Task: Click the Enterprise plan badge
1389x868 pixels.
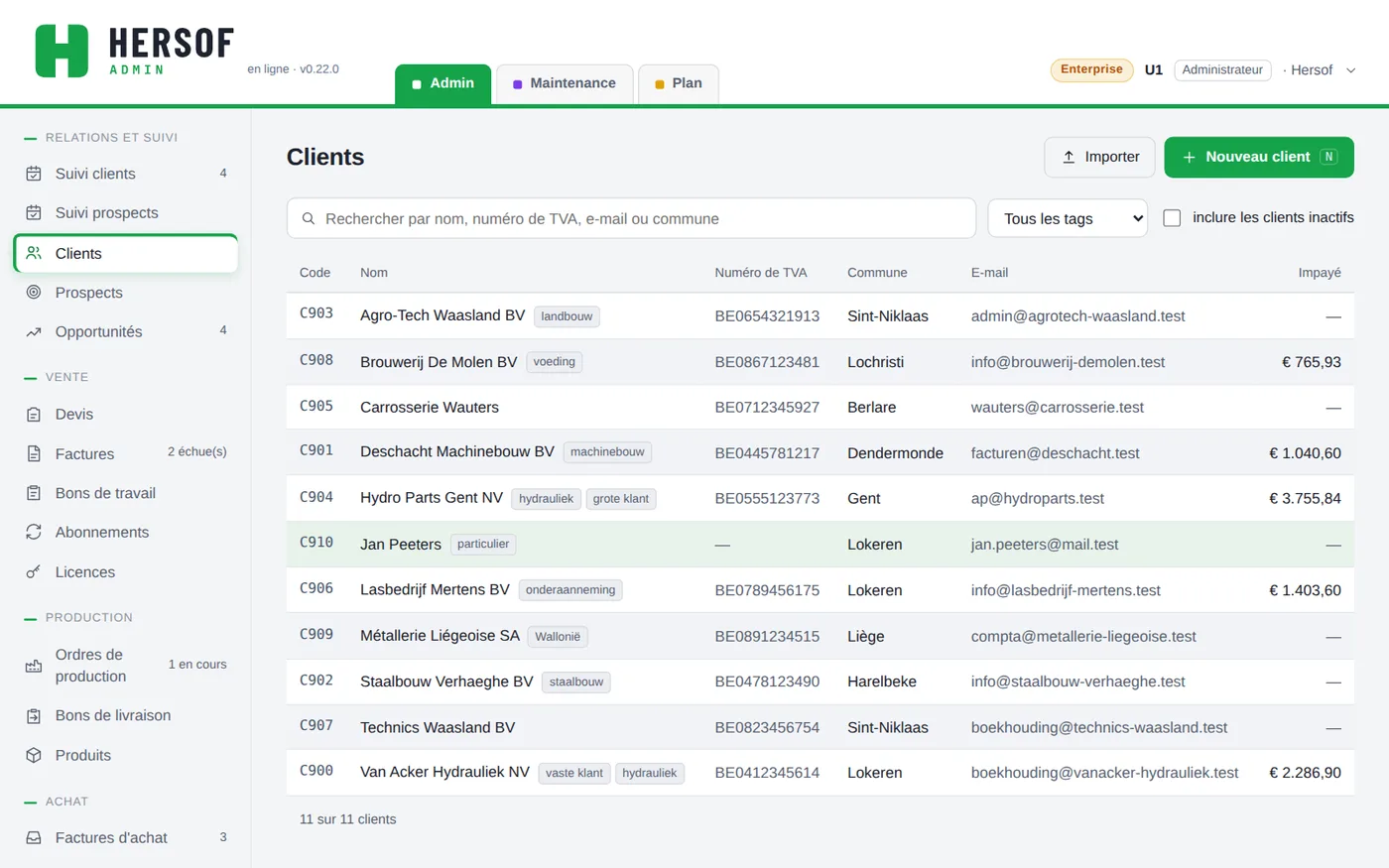Action: [1091, 69]
